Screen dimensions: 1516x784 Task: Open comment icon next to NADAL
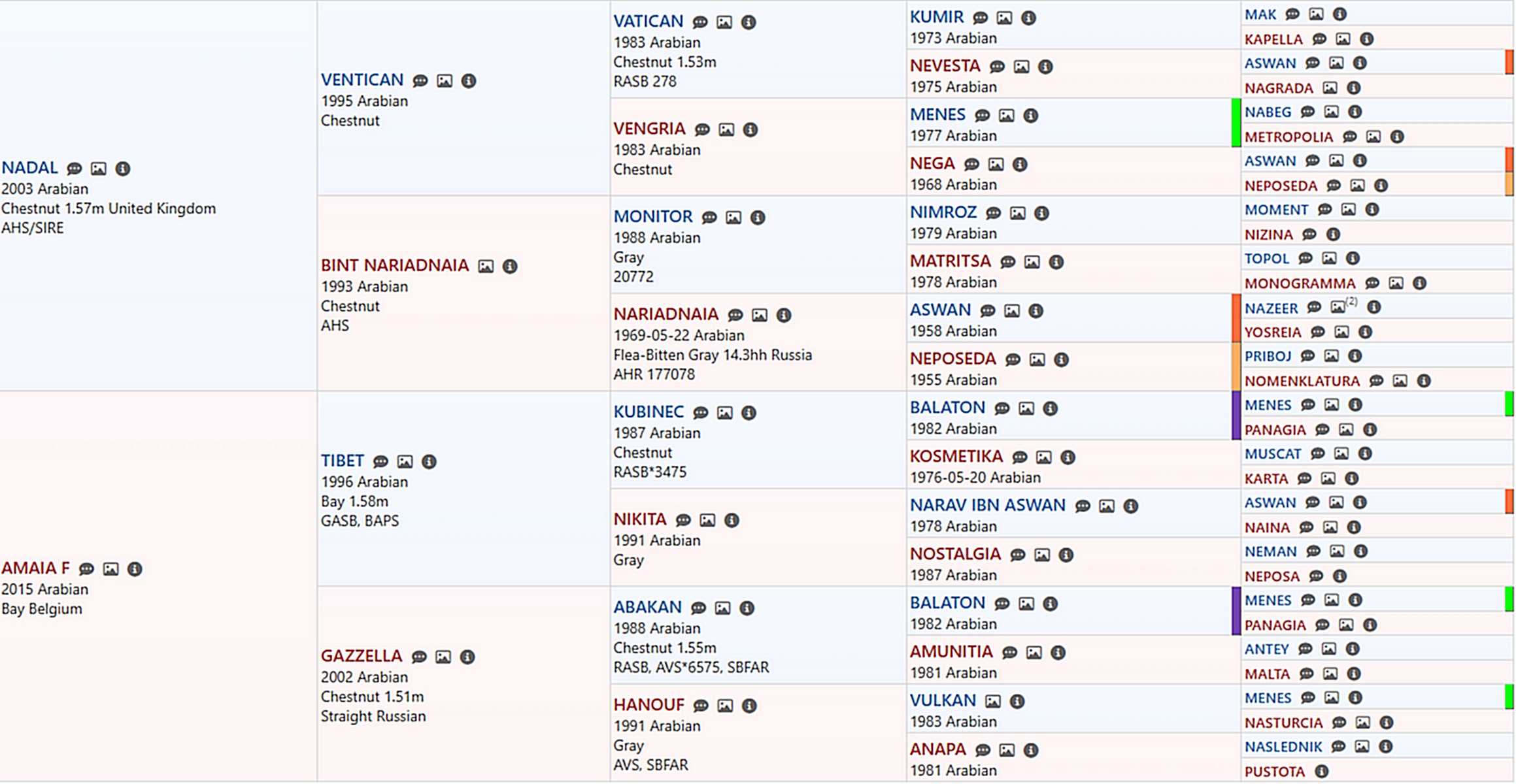pyautogui.click(x=75, y=169)
